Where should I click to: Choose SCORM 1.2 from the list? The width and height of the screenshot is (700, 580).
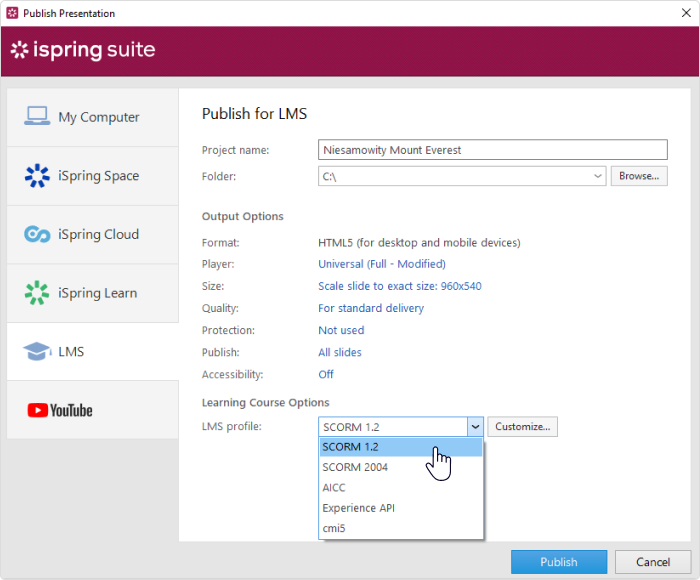[401, 447]
